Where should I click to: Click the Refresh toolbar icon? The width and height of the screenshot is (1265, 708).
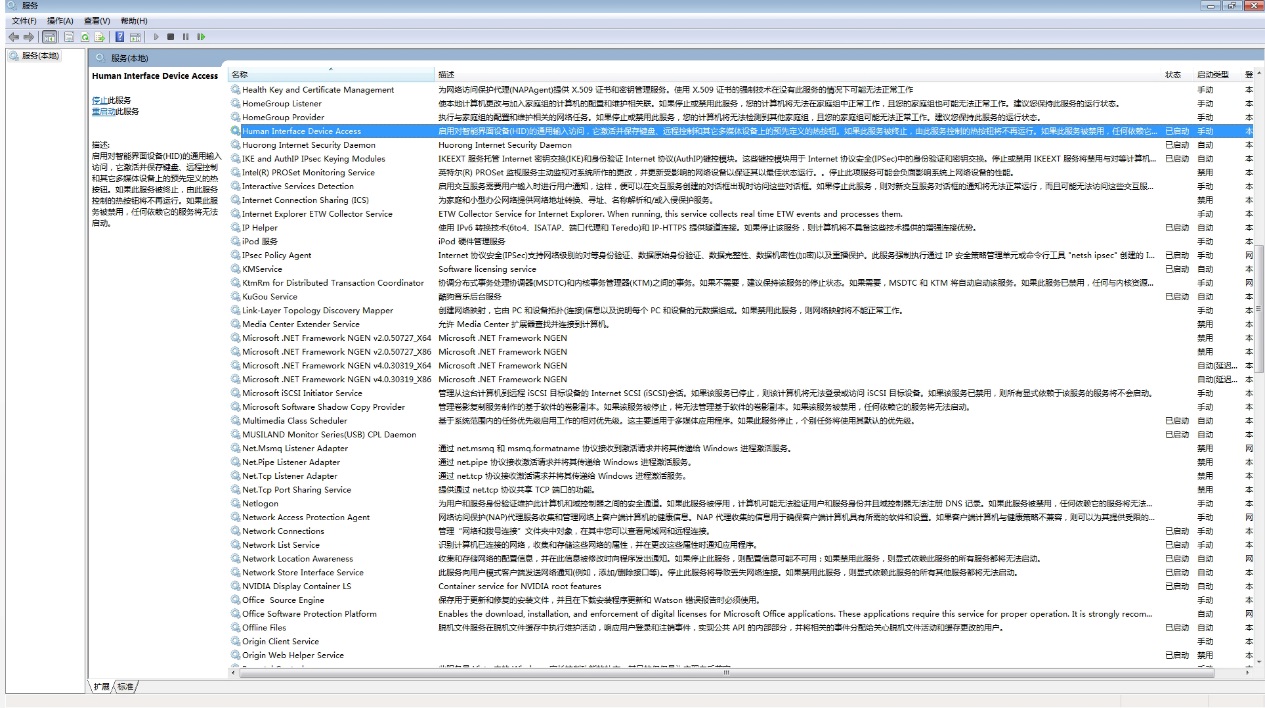[x=85, y=37]
